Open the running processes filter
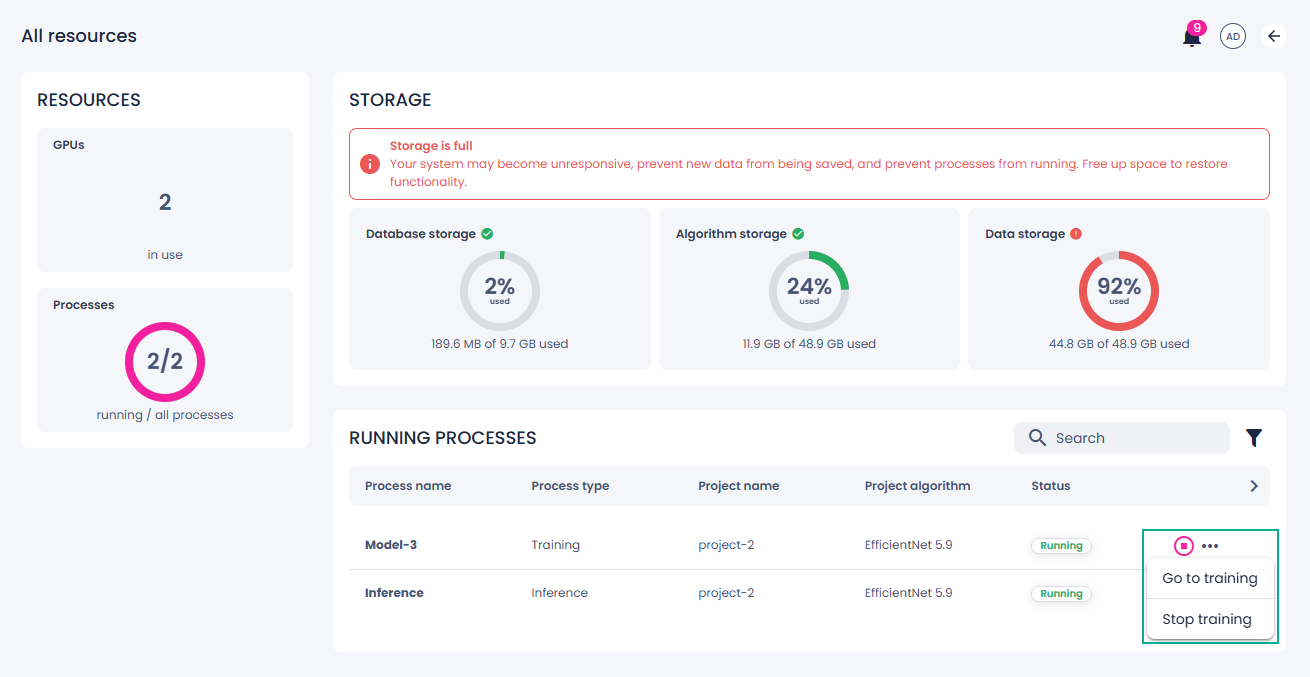The width and height of the screenshot is (1310, 677). click(1254, 438)
